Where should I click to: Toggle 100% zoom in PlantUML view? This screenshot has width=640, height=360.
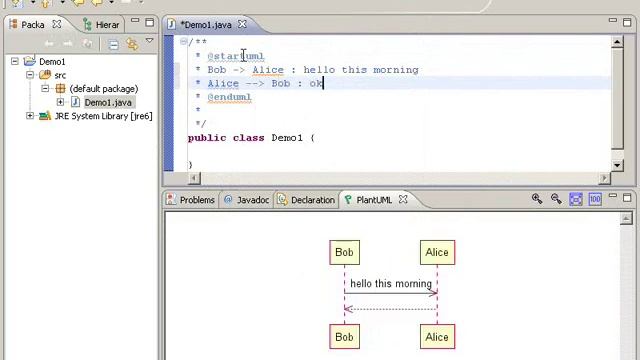click(595, 199)
